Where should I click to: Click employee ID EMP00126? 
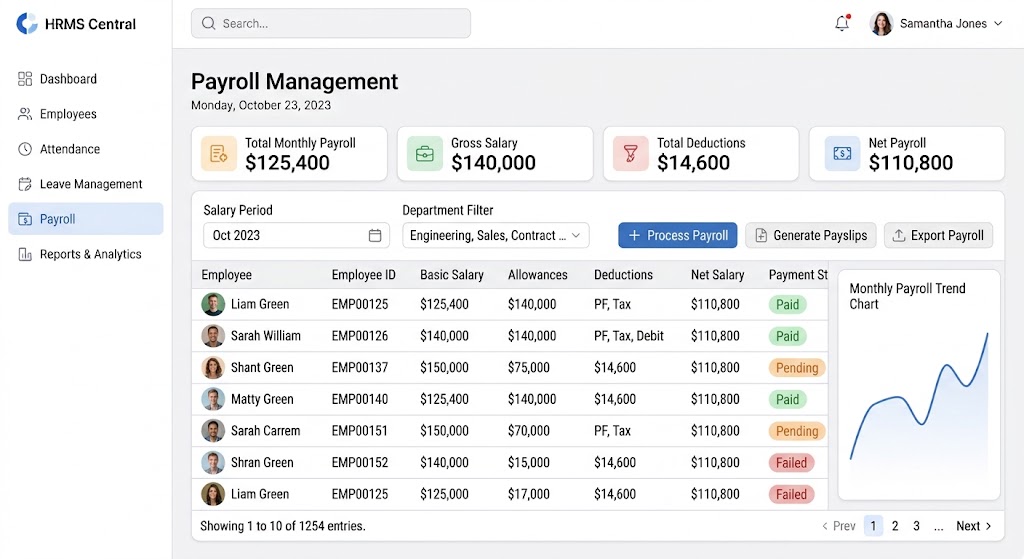[360, 336]
